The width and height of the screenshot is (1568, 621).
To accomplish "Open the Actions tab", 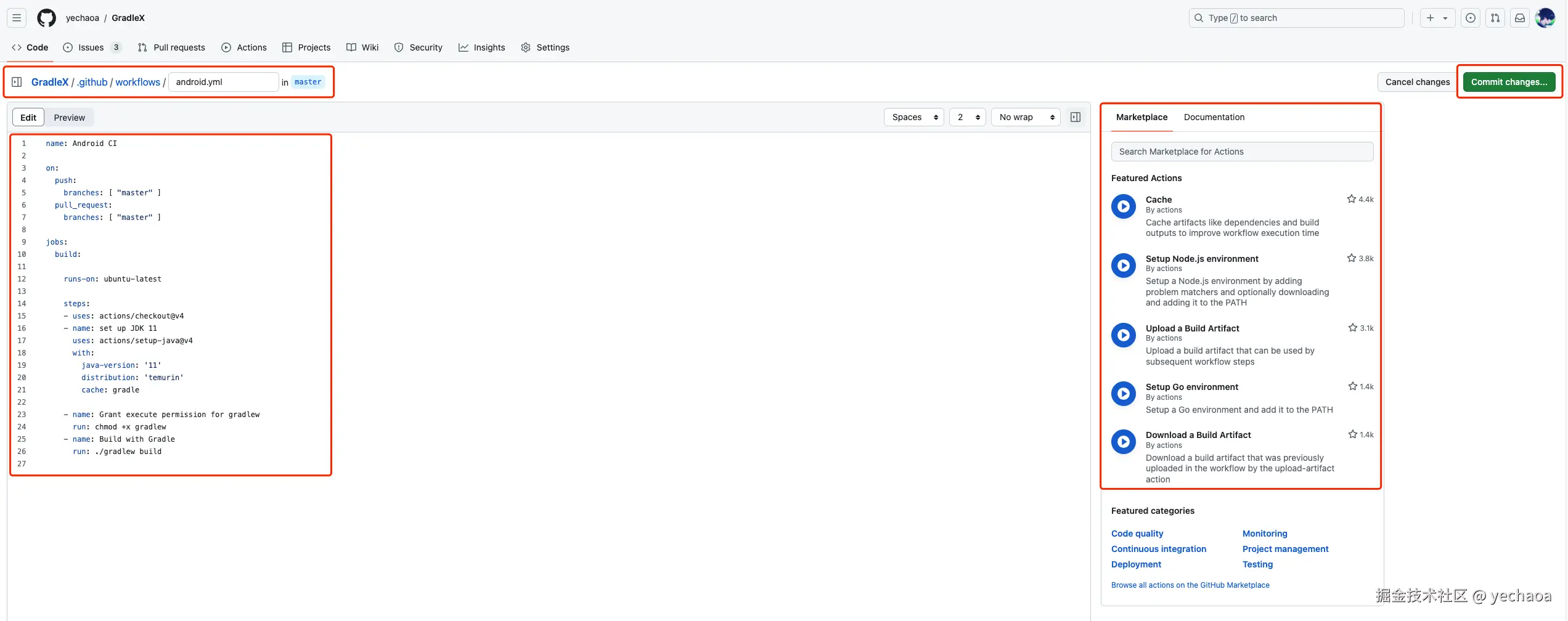I will pyautogui.click(x=244, y=47).
